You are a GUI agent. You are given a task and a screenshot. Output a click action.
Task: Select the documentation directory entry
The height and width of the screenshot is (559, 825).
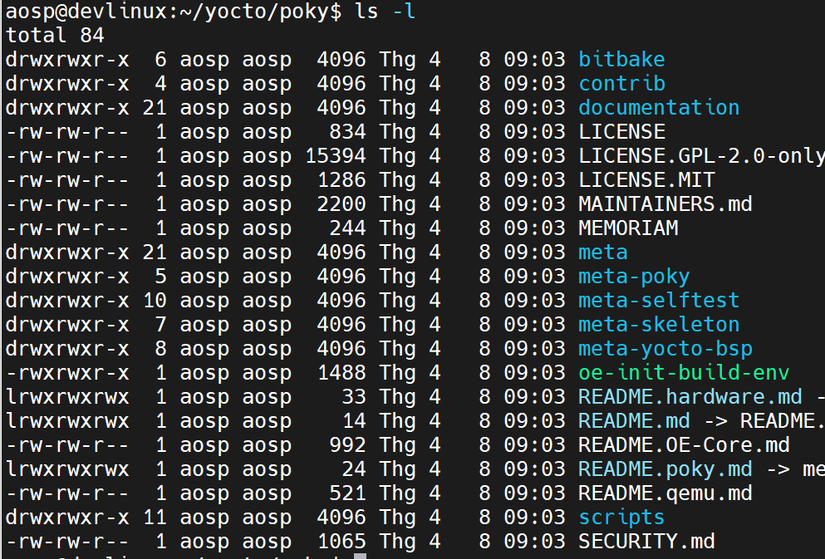click(659, 108)
